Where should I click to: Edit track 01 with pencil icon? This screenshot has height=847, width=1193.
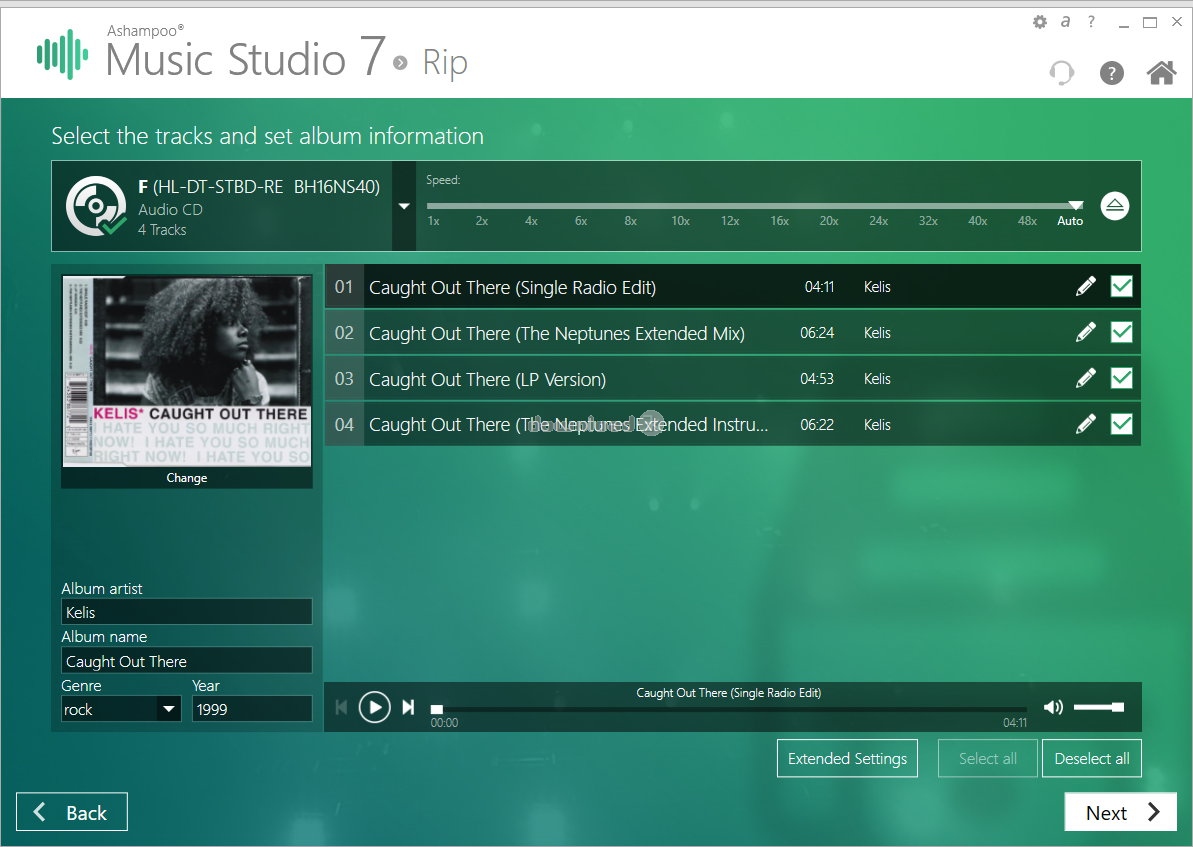tap(1085, 287)
